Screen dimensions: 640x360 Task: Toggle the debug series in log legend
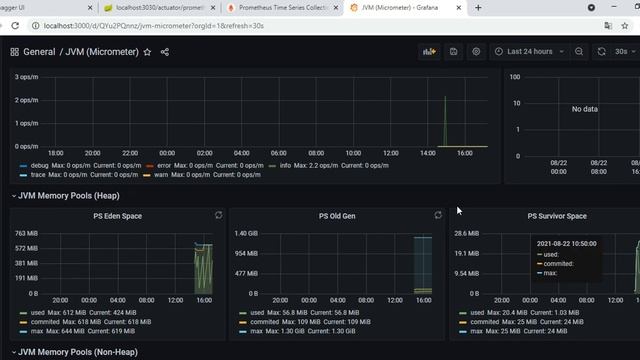click(40, 165)
